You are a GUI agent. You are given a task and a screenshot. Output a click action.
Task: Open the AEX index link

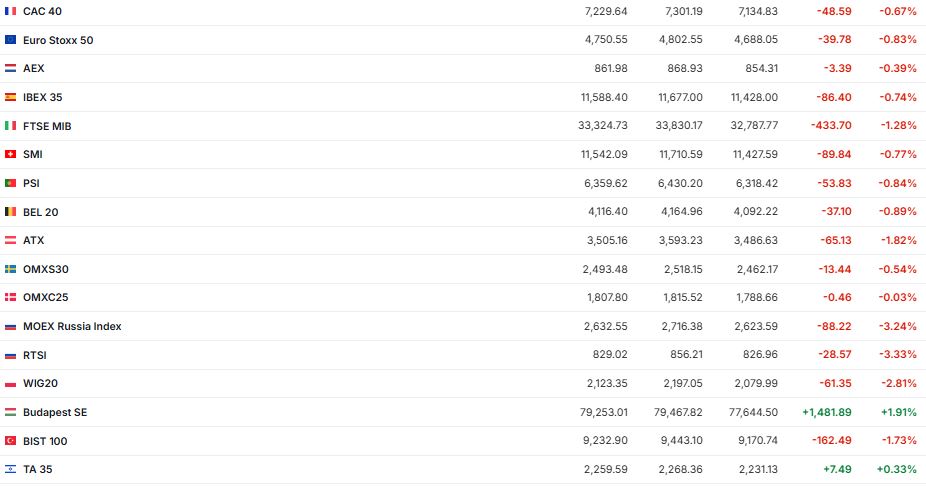click(x=34, y=68)
